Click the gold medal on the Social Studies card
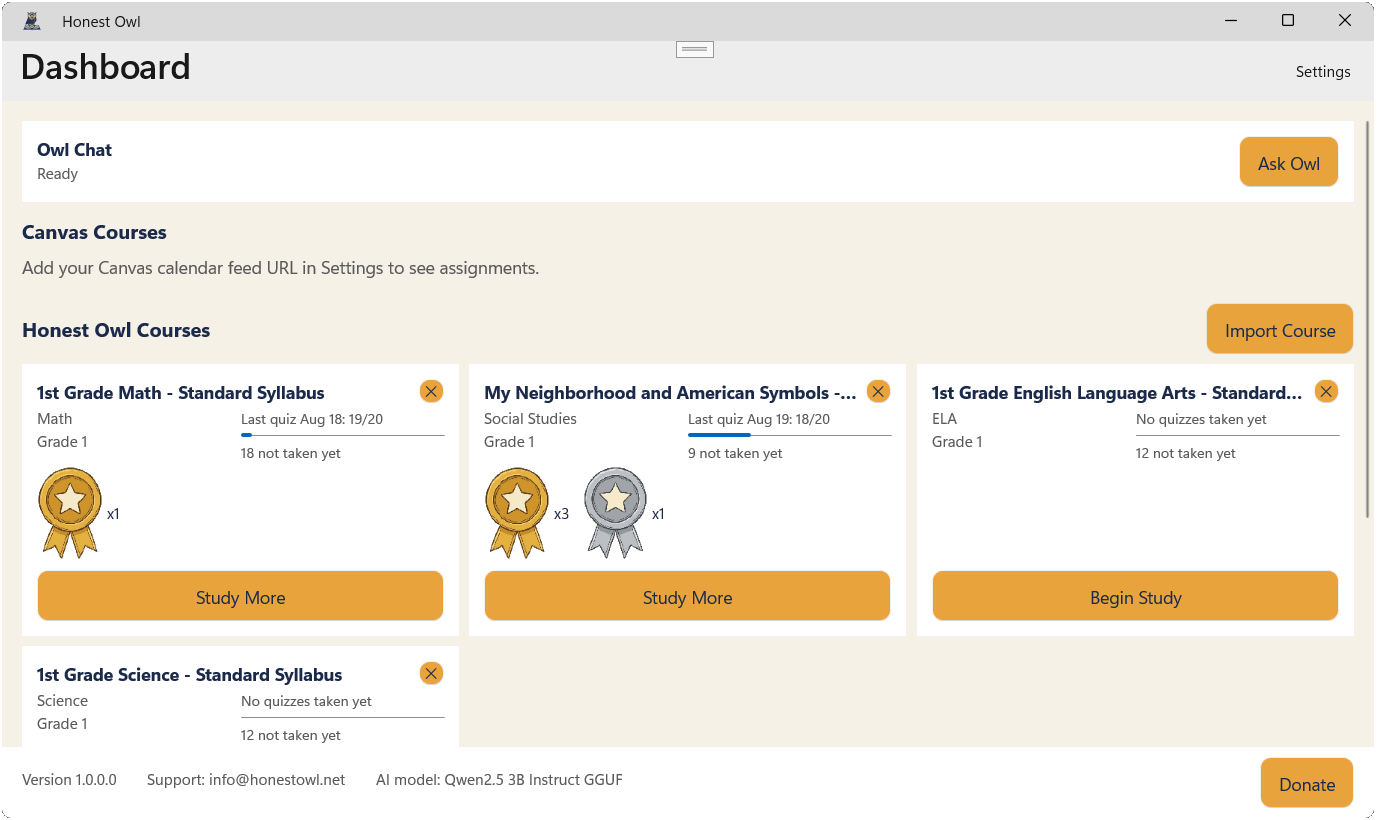1377x820 pixels. point(517,512)
